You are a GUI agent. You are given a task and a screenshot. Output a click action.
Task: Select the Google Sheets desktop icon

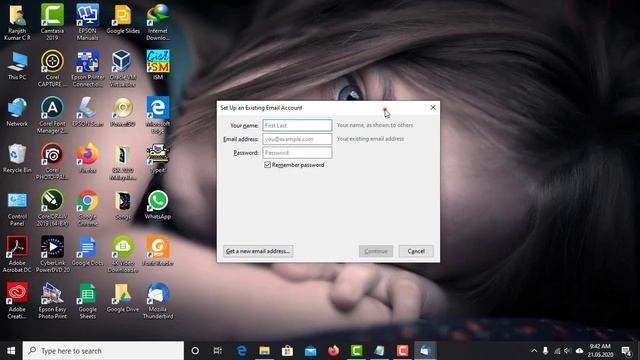(x=87, y=301)
